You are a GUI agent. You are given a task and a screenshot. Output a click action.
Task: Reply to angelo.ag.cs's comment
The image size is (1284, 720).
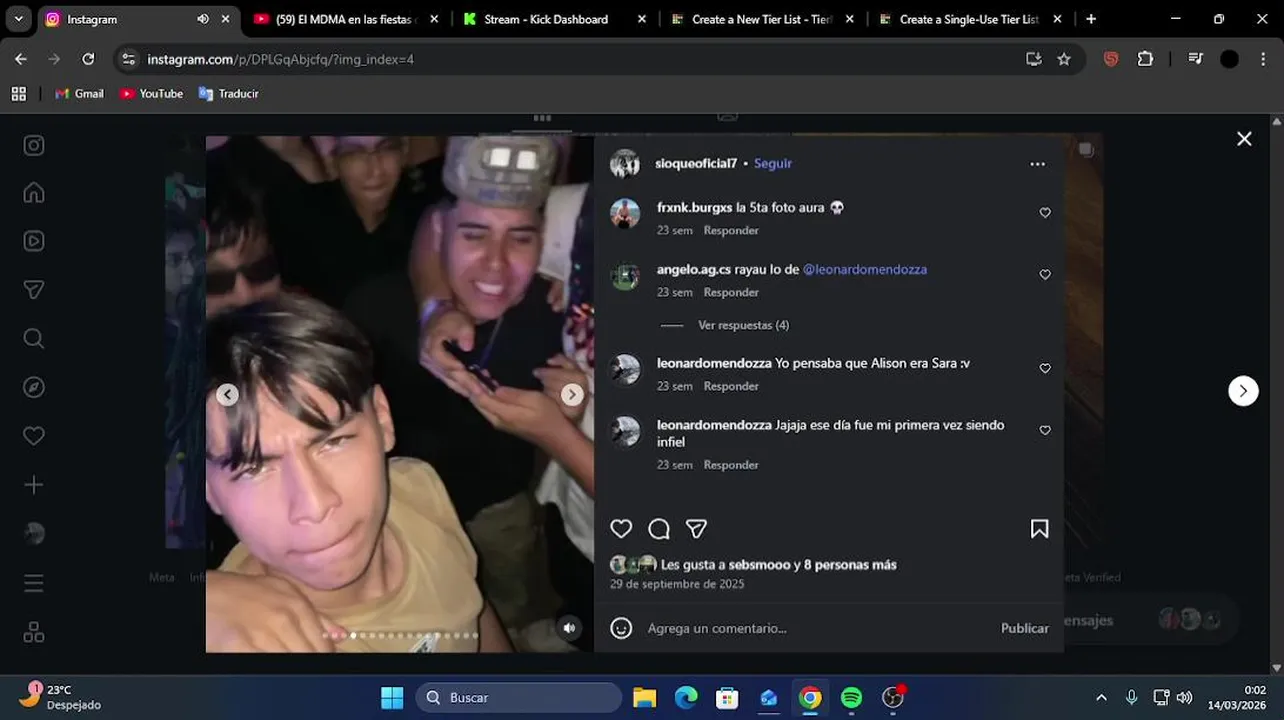click(731, 292)
